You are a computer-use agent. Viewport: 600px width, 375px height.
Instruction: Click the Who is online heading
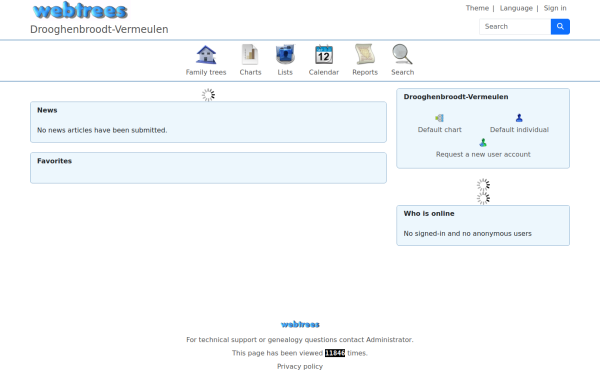coord(429,214)
